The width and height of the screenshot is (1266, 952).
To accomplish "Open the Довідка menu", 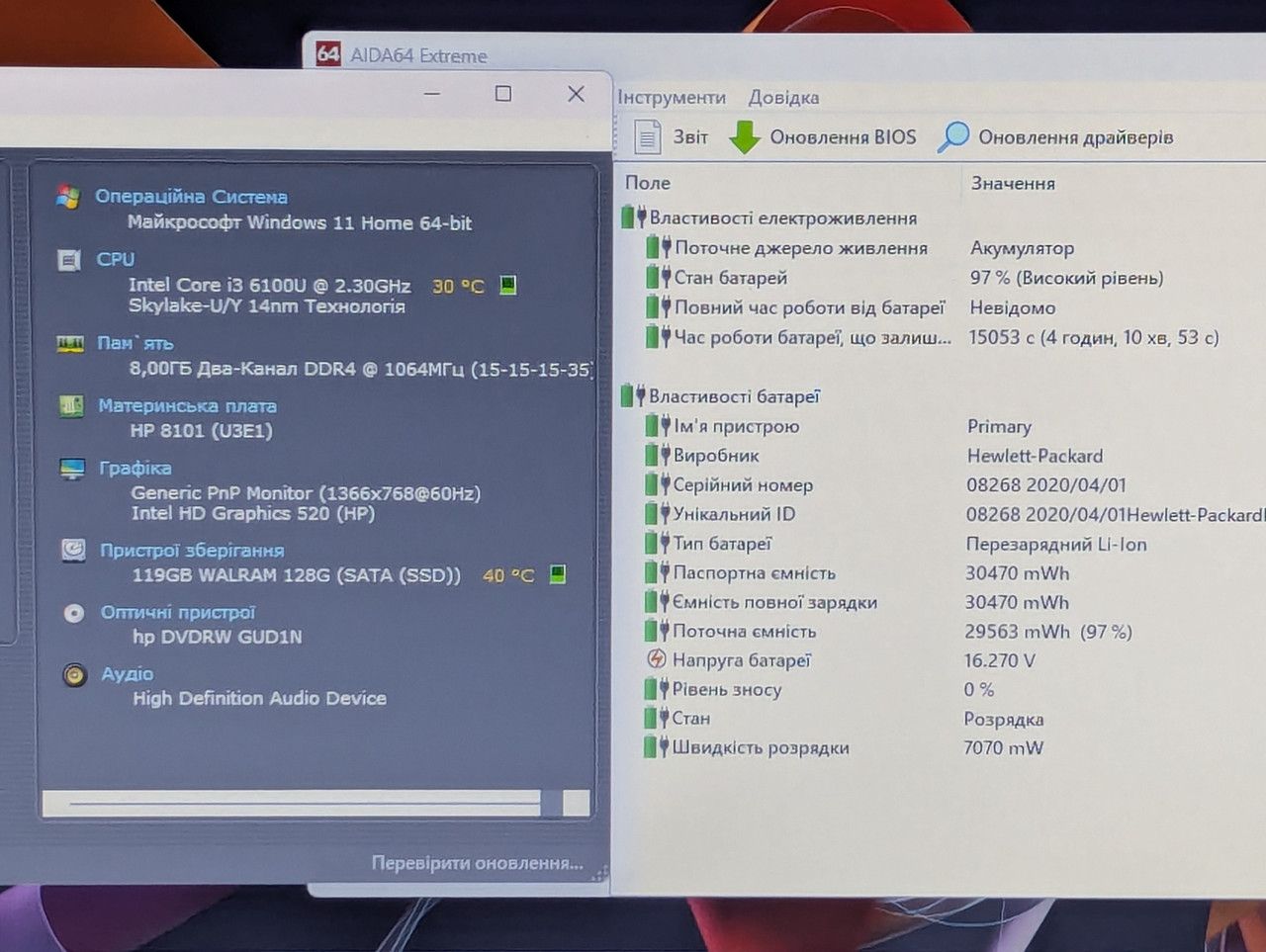I will click(x=783, y=98).
